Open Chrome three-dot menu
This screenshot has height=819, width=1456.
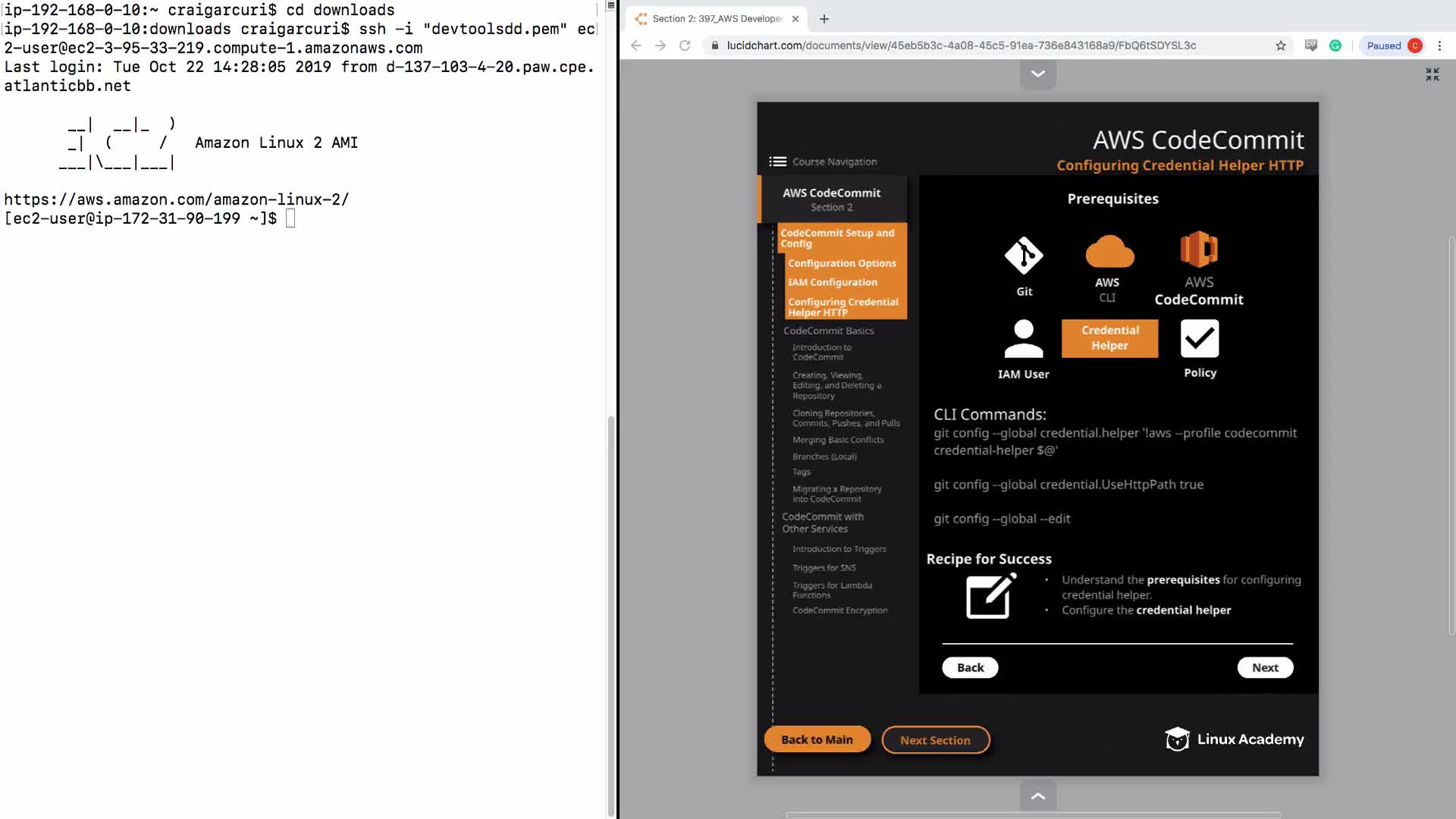pyautogui.click(x=1439, y=45)
